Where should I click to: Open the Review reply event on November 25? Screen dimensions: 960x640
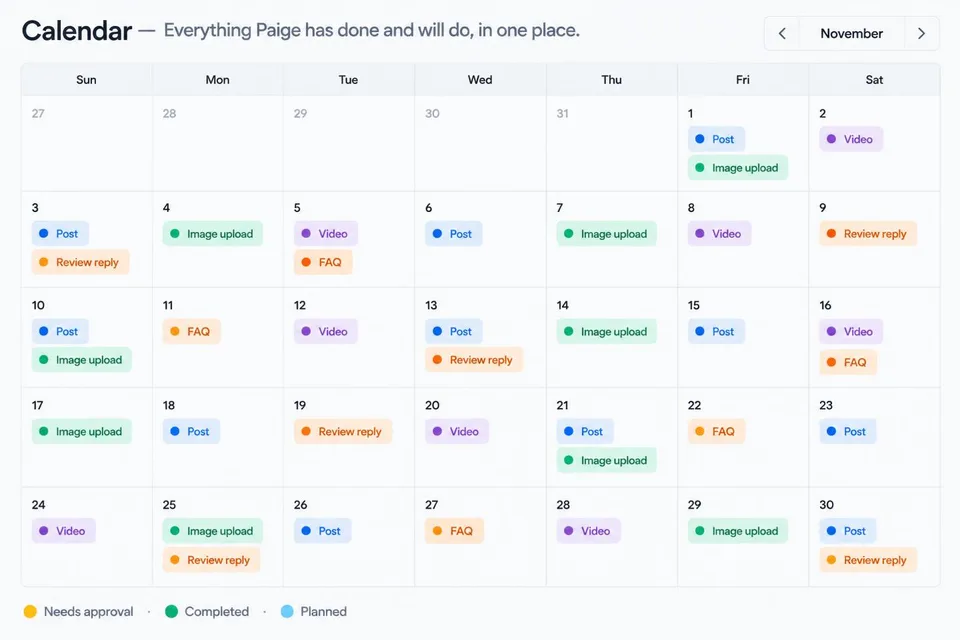click(x=211, y=560)
